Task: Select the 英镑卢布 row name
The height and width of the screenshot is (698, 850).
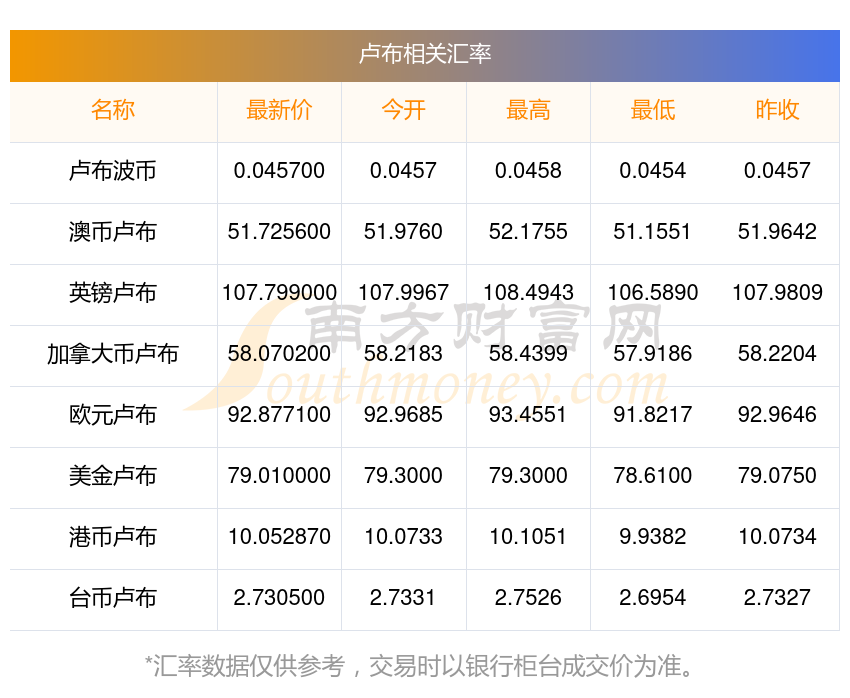Action: (113, 293)
